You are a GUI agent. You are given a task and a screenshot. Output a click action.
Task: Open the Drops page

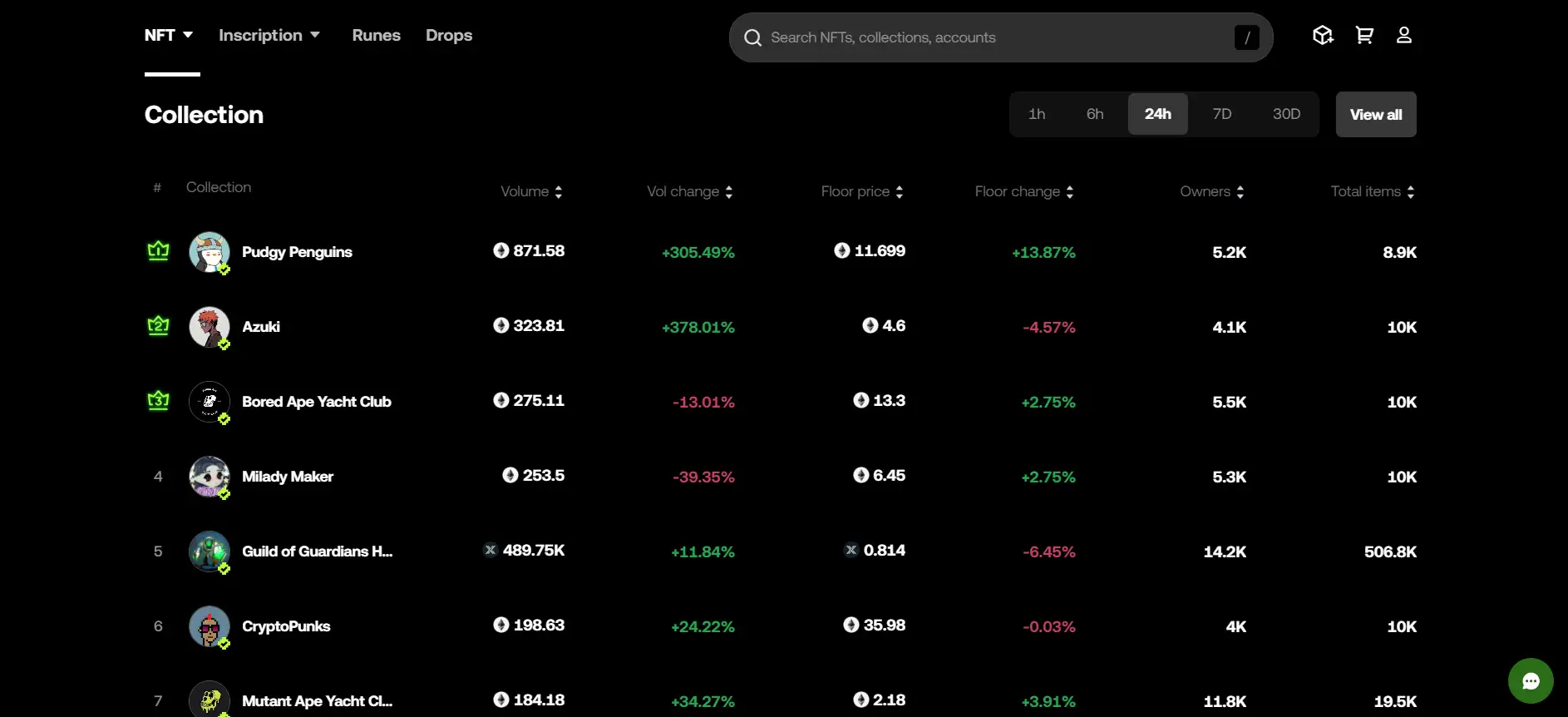tap(449, 35)
